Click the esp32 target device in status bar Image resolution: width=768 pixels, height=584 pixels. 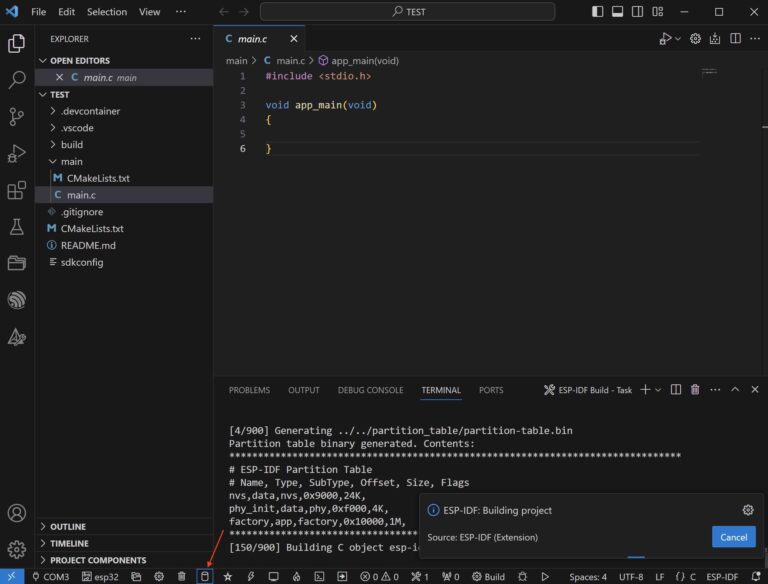[x=100, y=576]
